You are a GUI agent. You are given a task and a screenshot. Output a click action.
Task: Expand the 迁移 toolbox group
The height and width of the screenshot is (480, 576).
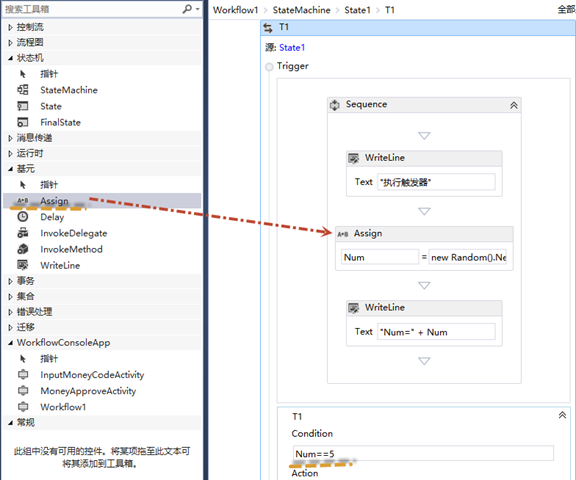click(10, 328)
